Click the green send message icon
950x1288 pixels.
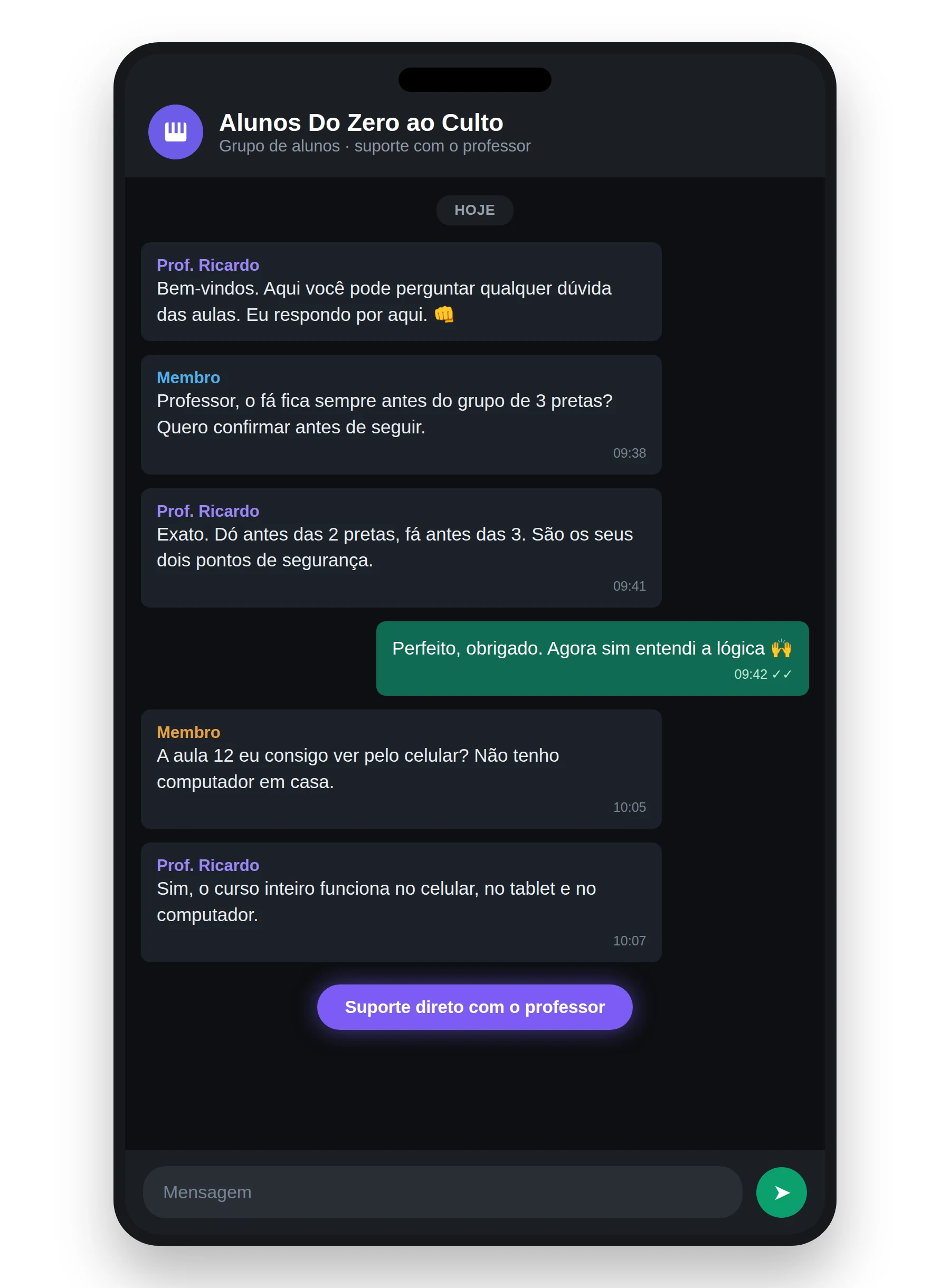click(781, 1192)
